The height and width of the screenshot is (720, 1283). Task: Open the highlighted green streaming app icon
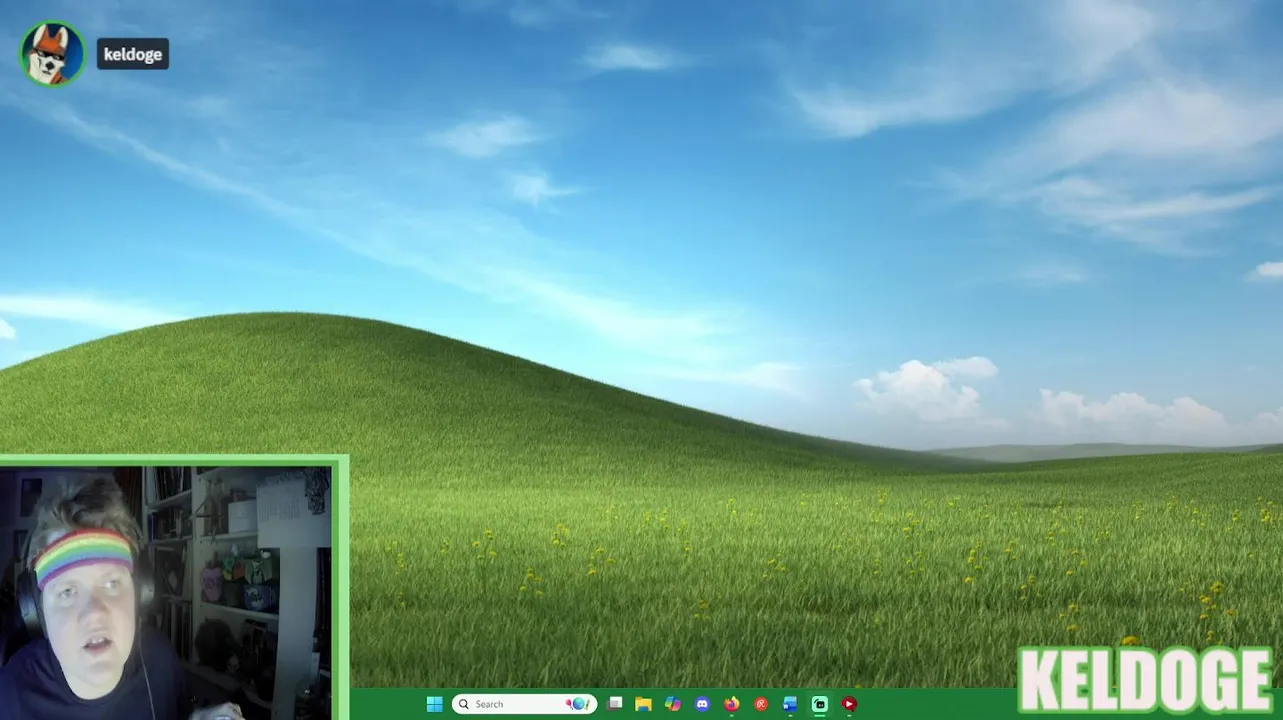[820, 704]
